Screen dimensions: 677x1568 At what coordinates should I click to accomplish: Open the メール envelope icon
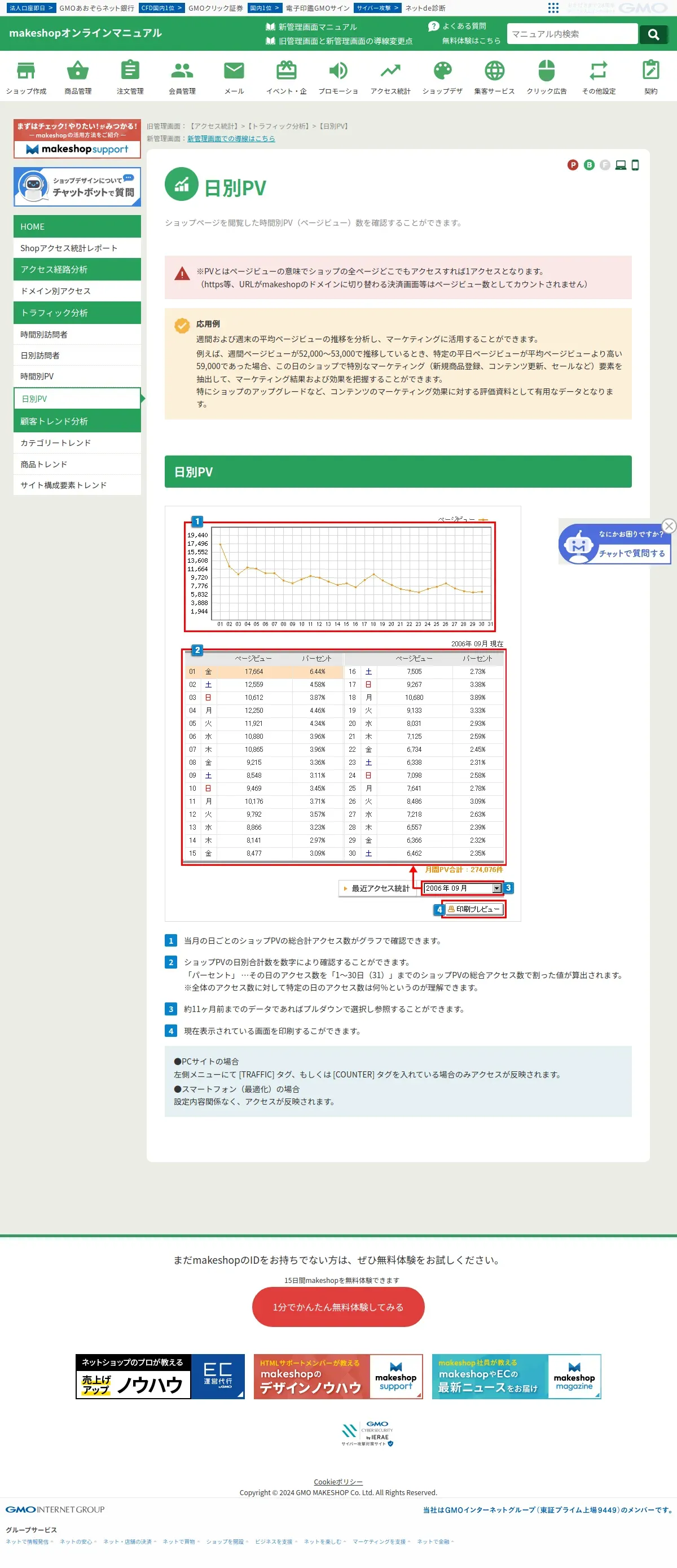pos(234,71)
